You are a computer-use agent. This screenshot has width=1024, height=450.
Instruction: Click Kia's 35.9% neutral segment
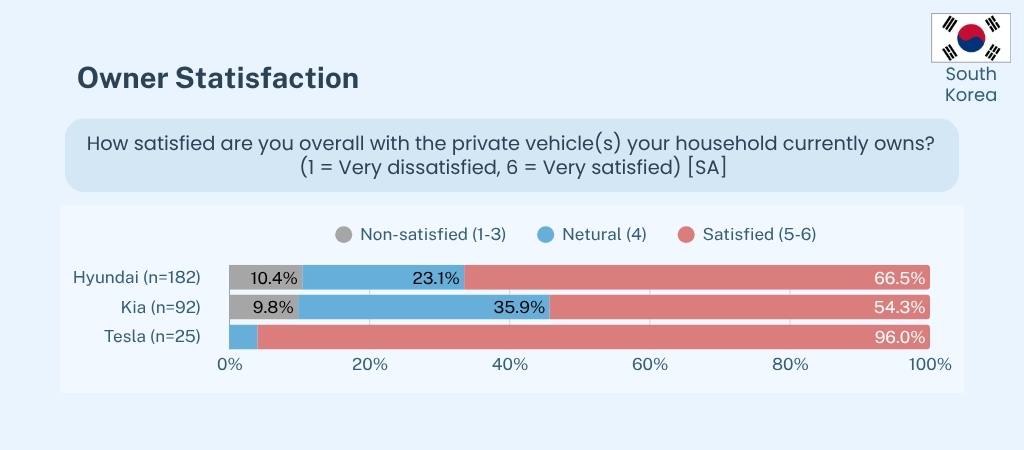pyautogui.click(x=424, y=307)
